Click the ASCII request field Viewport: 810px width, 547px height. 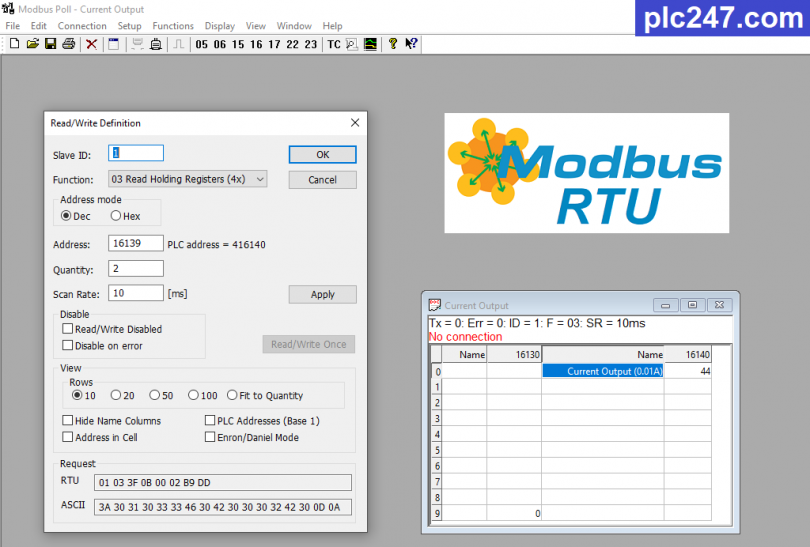[223, 507]
